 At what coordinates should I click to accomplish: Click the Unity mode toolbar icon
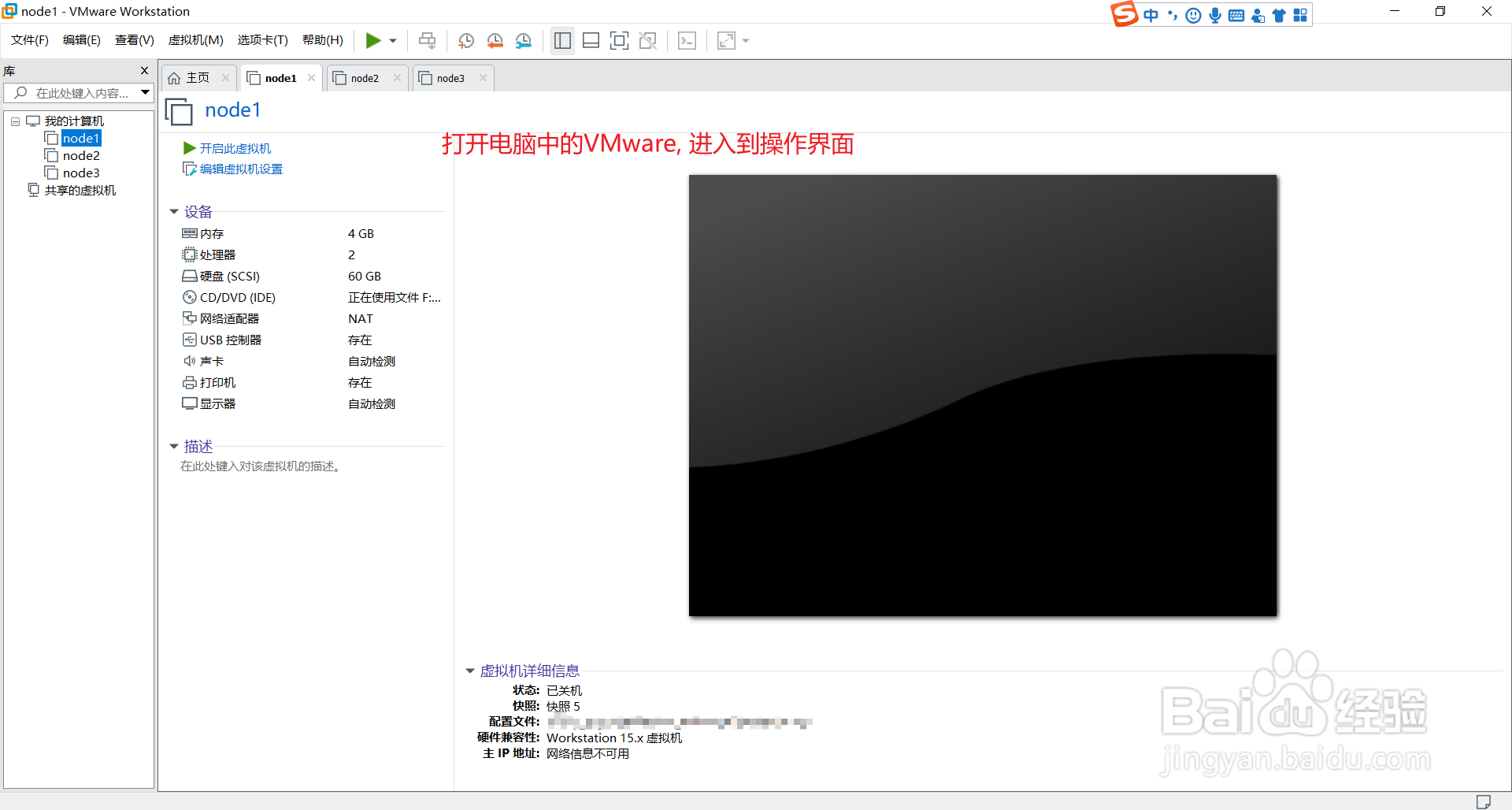coord(648,40)
